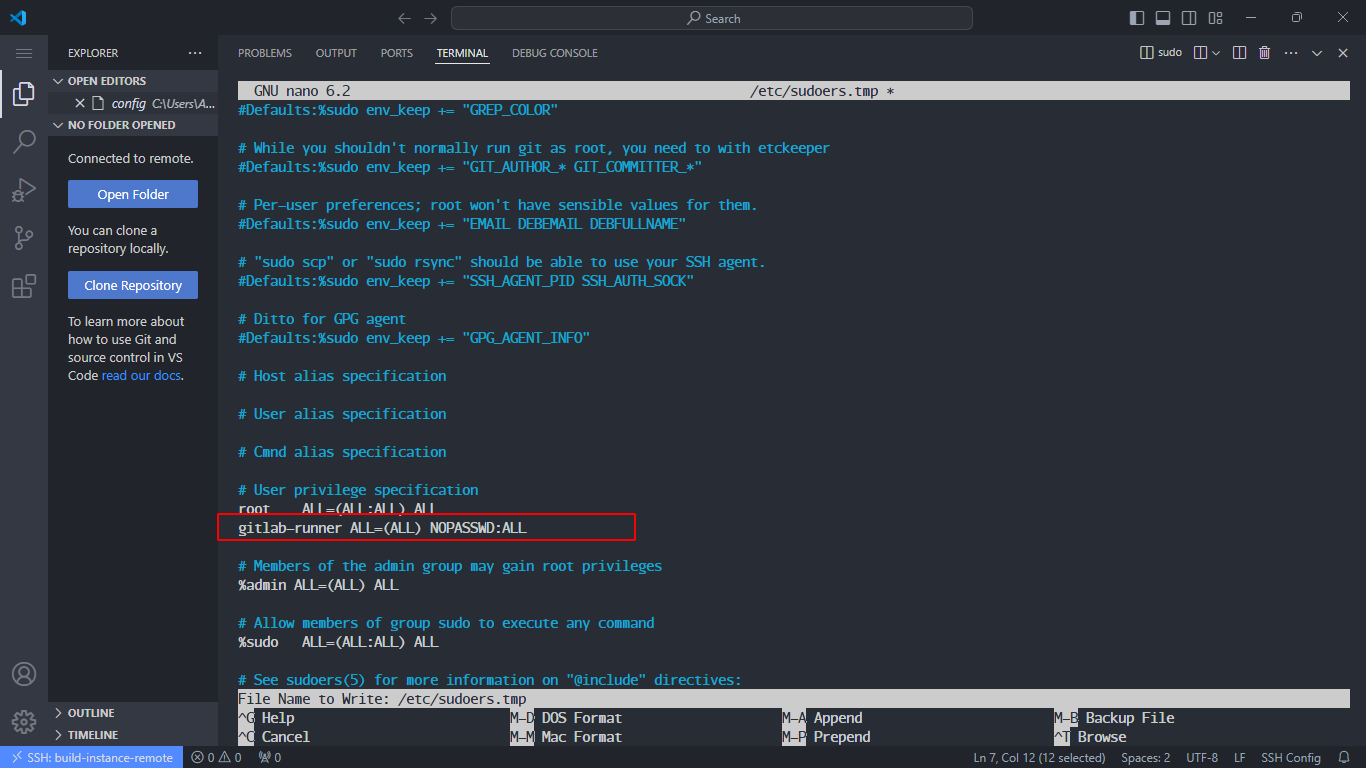Viewport: 1366px width, 768px height.
Task: Open the terminal launch profile dropdown
Action: 1216,53
